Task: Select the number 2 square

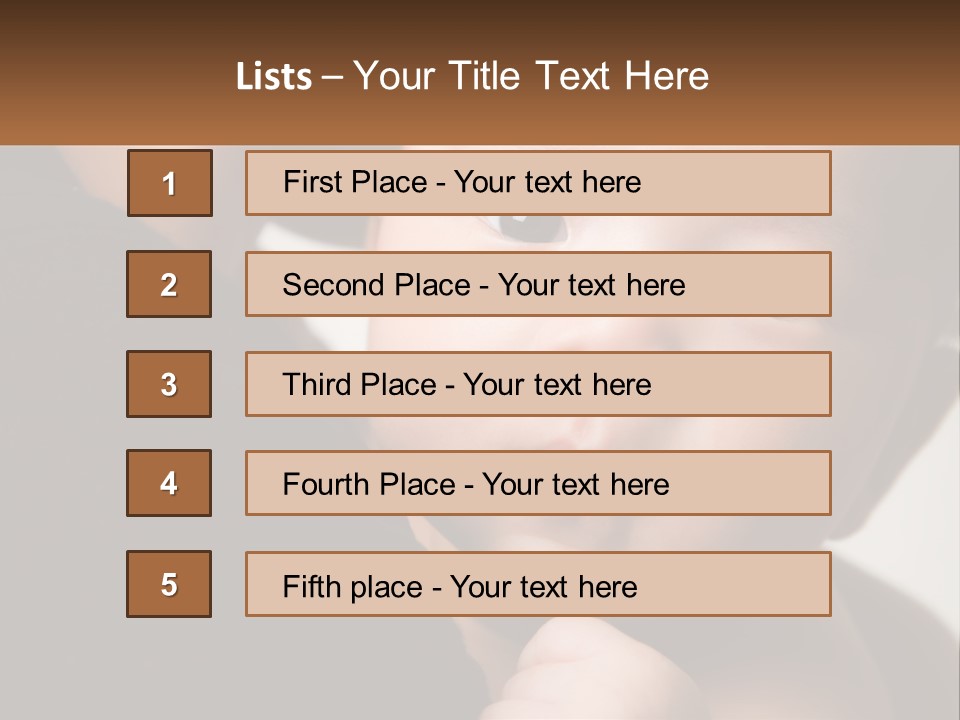Action: coord(169,284)
